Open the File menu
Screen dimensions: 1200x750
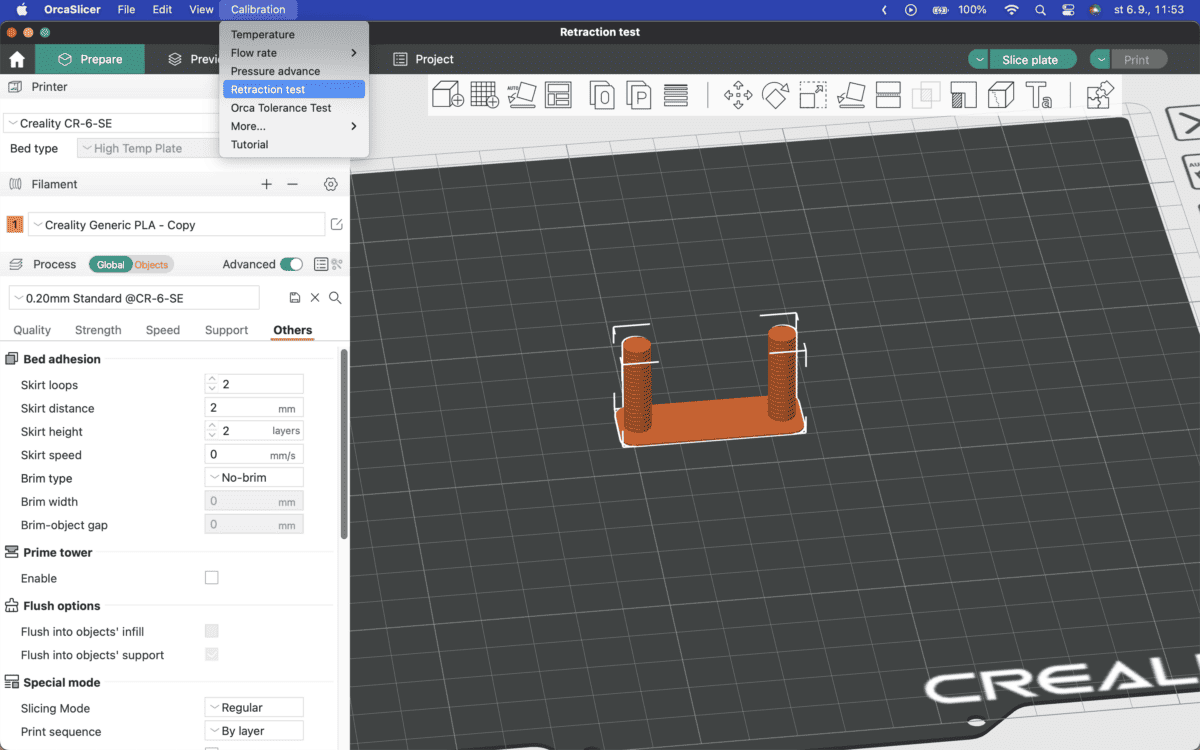[126, 9]
